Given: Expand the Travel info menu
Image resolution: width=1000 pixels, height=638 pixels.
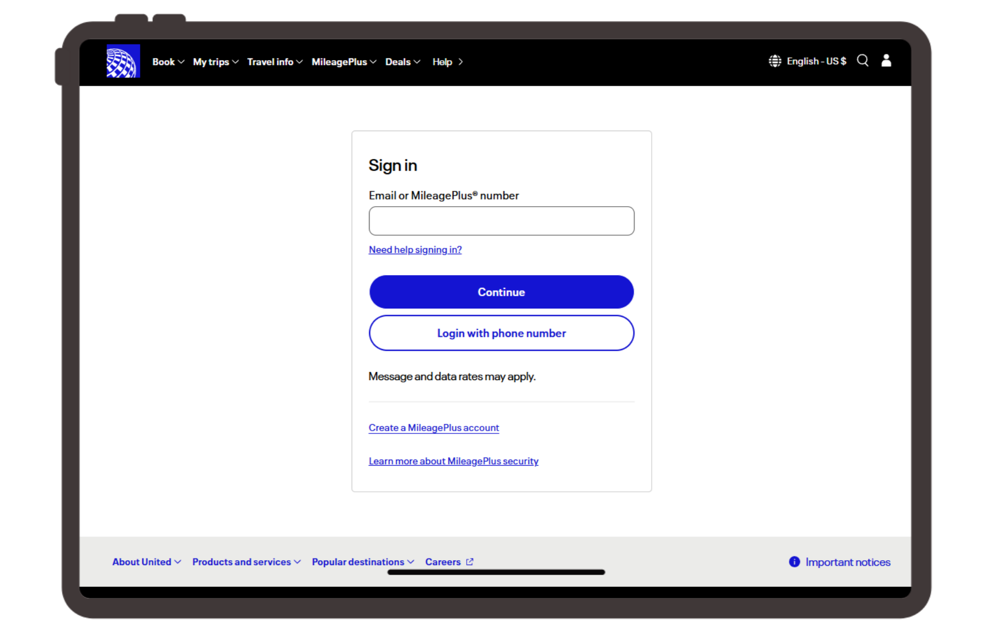Looking at the screenshot, I should point(275,62).
